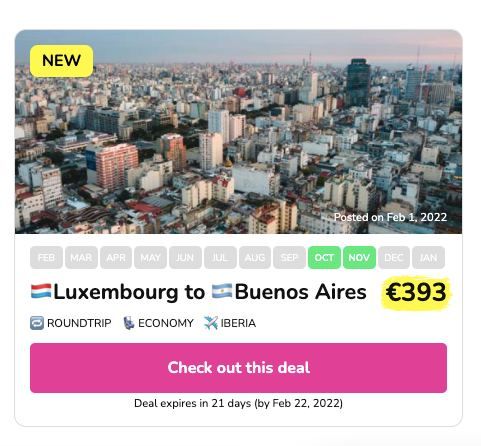Screen dimensions: 481x446
Task: Click the airplane icon beside Iberia
Action: point(211,323)
